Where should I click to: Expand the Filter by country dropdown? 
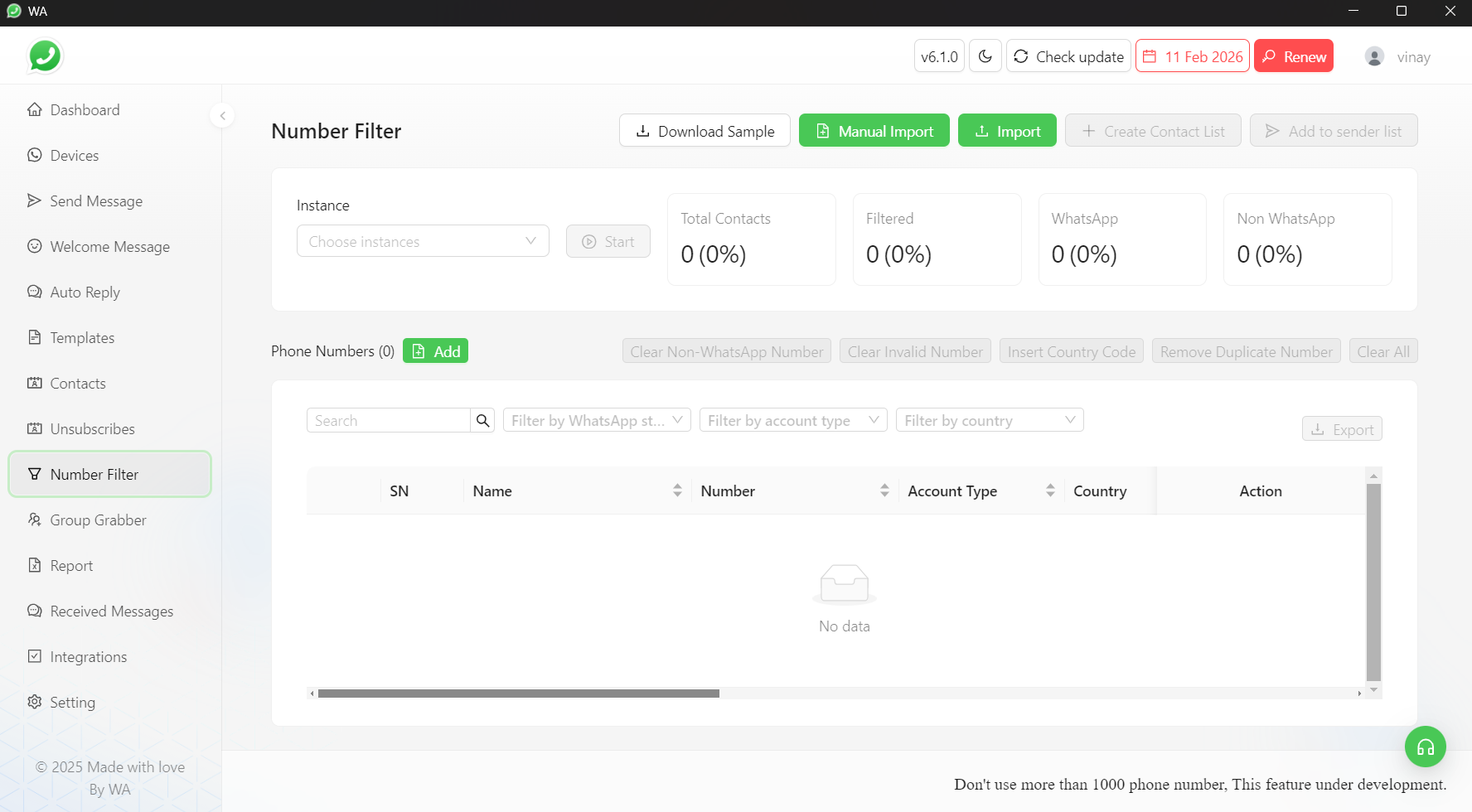pyautogui.click(x=989, y=421)
